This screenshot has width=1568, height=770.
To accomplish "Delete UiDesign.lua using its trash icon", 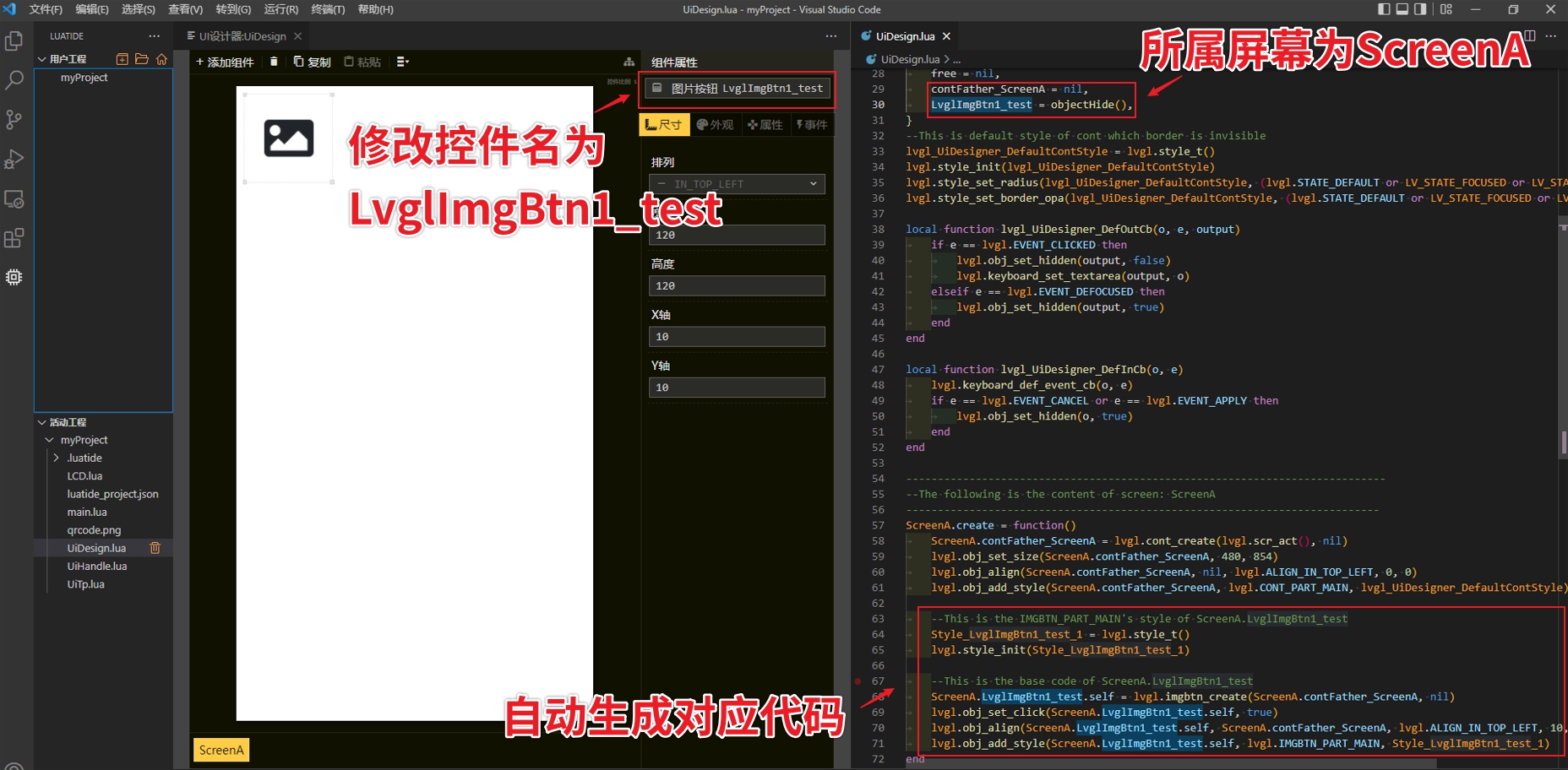I will click(155, 548).
